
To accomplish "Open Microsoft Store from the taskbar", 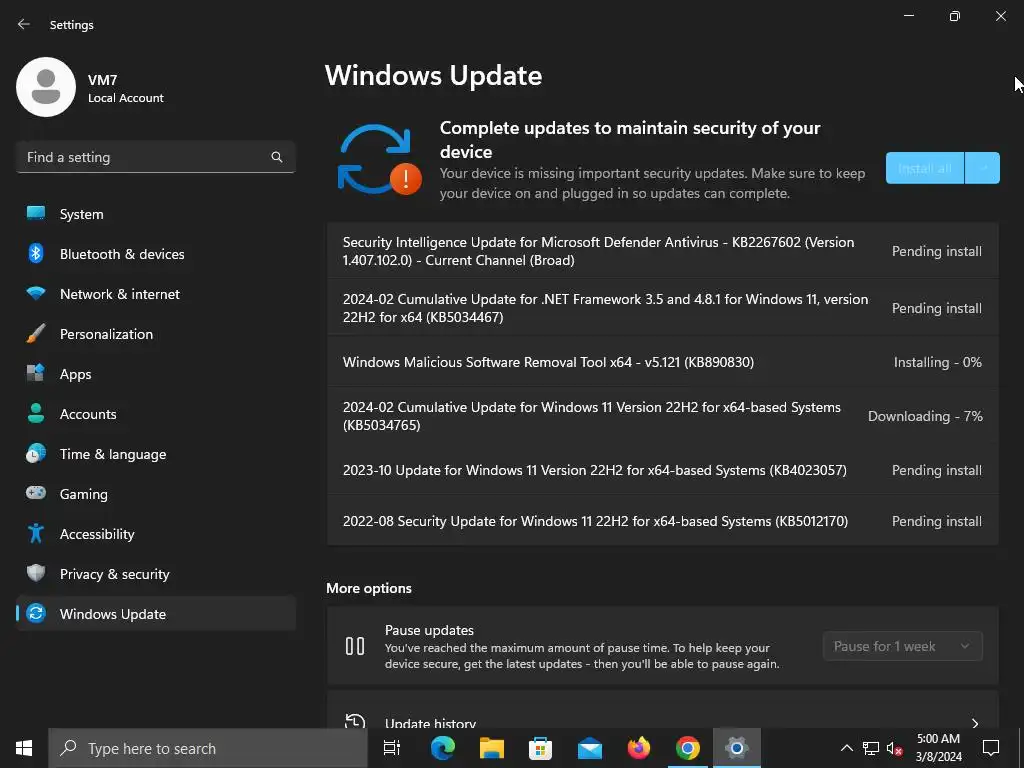I will (540, 748).
